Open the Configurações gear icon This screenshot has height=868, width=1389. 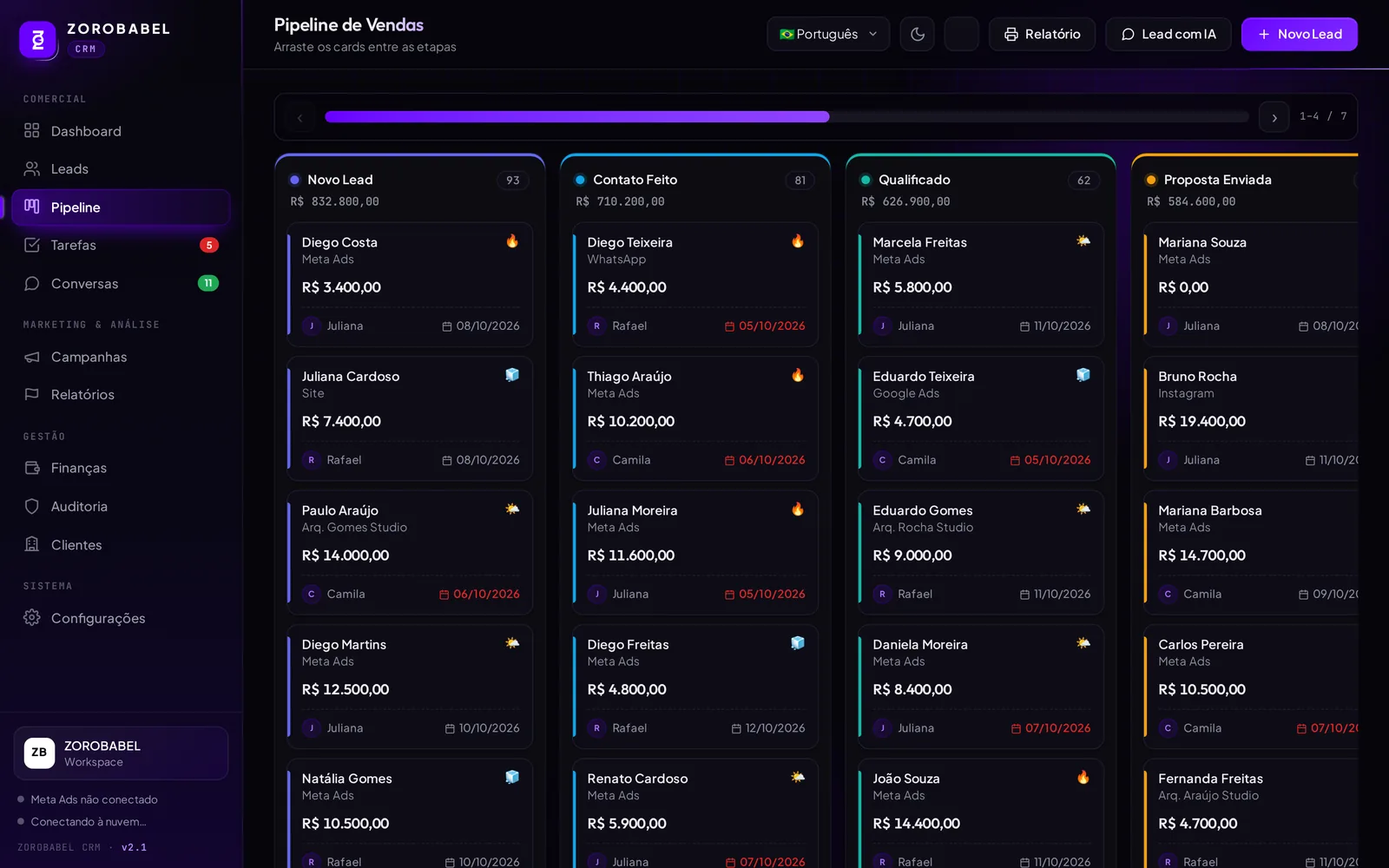(32, 617)
